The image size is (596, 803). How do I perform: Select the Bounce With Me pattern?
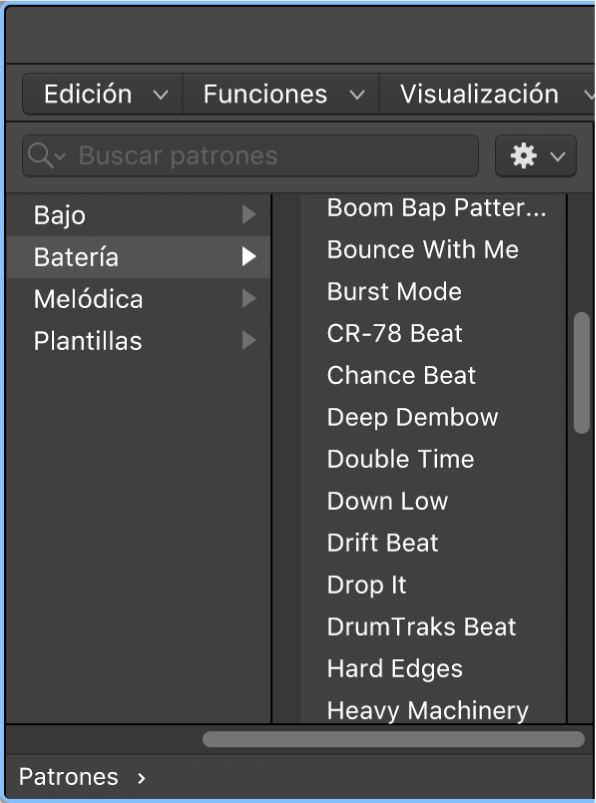tap(422, 249)
